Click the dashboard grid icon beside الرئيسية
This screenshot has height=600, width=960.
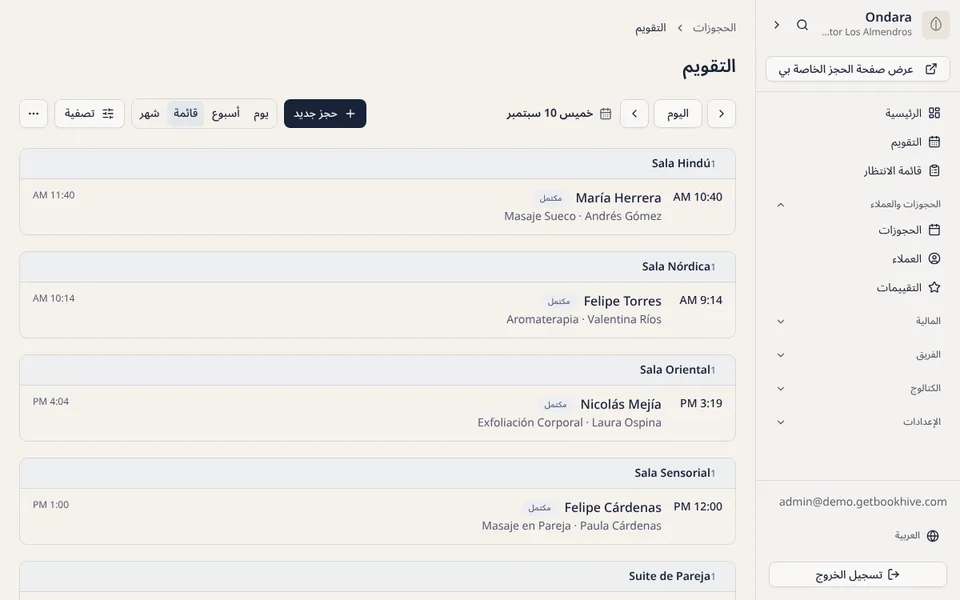934,113
